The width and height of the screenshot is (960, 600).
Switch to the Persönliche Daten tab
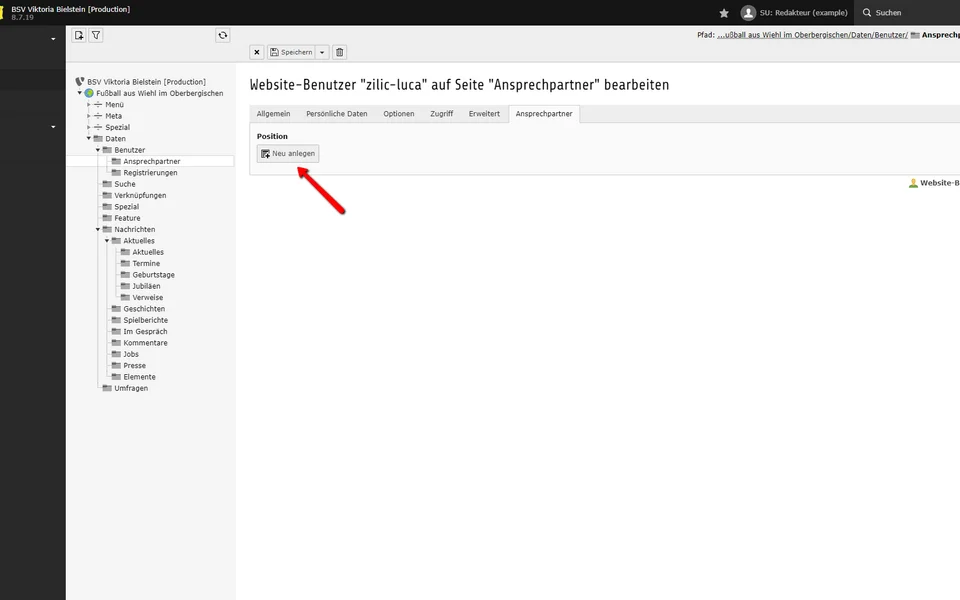point(336,114)
